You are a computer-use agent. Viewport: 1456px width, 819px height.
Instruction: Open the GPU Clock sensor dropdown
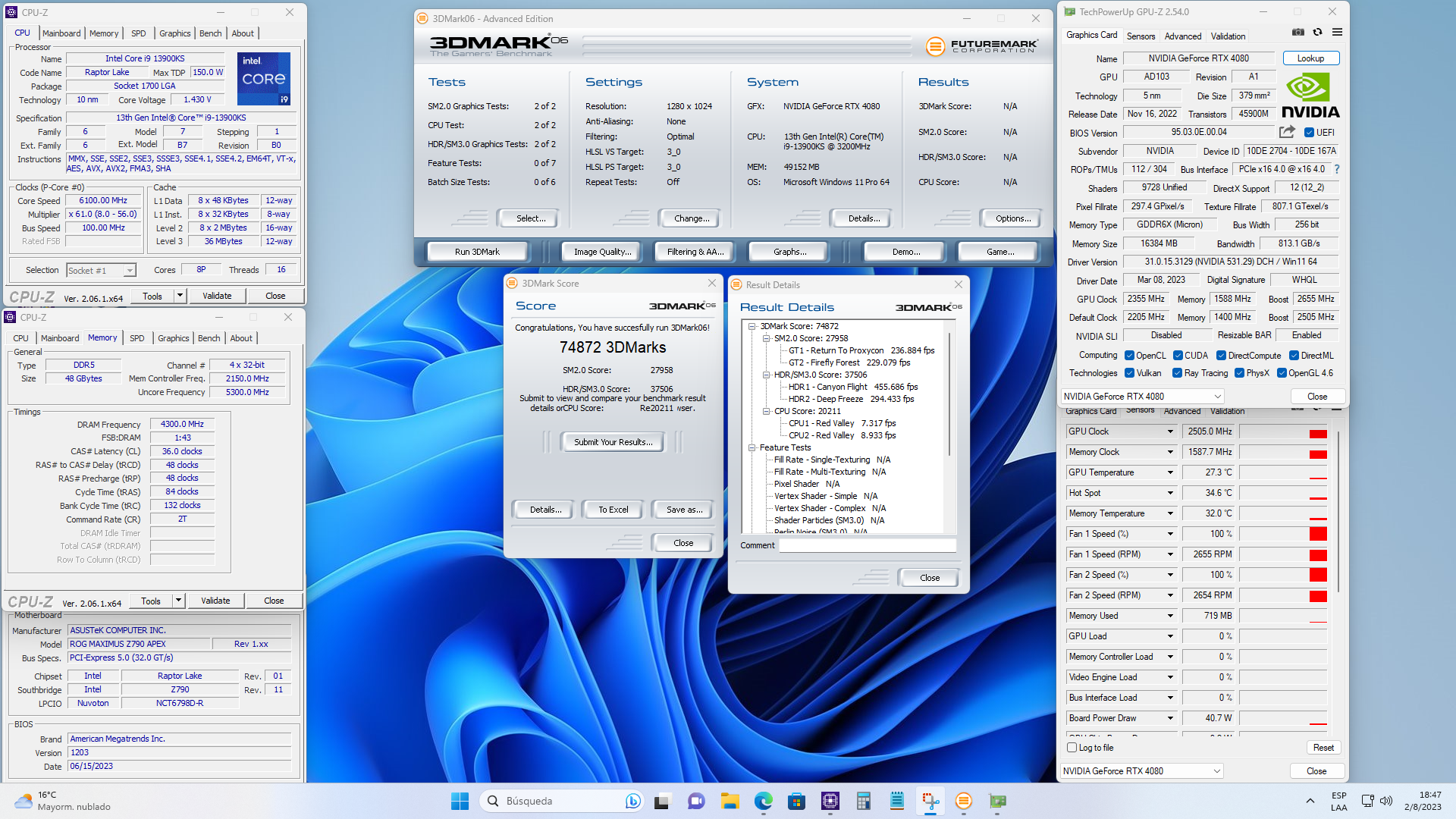click(1170, 431)
